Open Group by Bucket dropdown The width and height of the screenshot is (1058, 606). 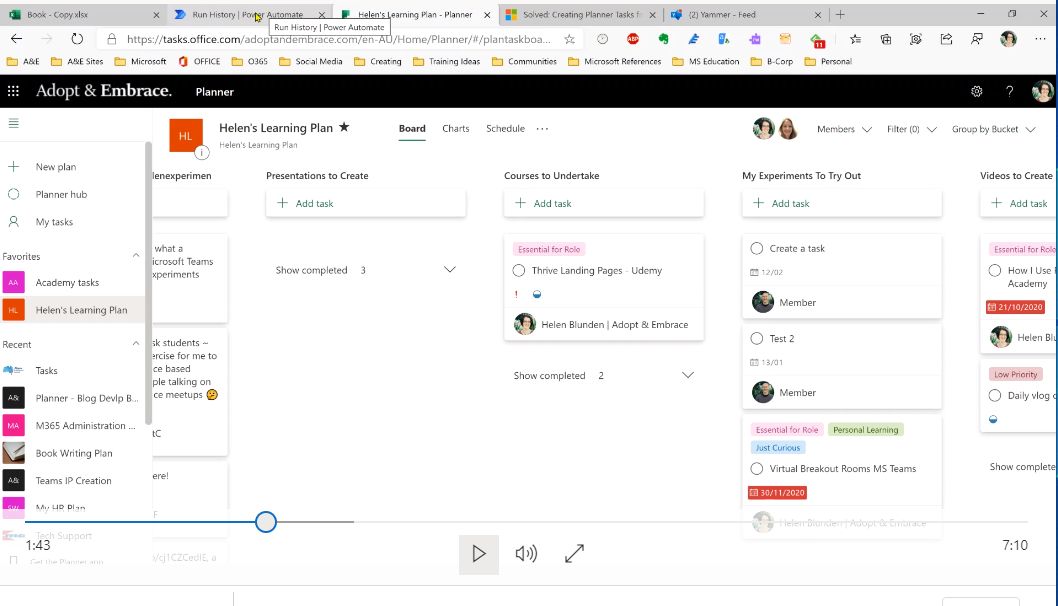[x=993, y=129]
